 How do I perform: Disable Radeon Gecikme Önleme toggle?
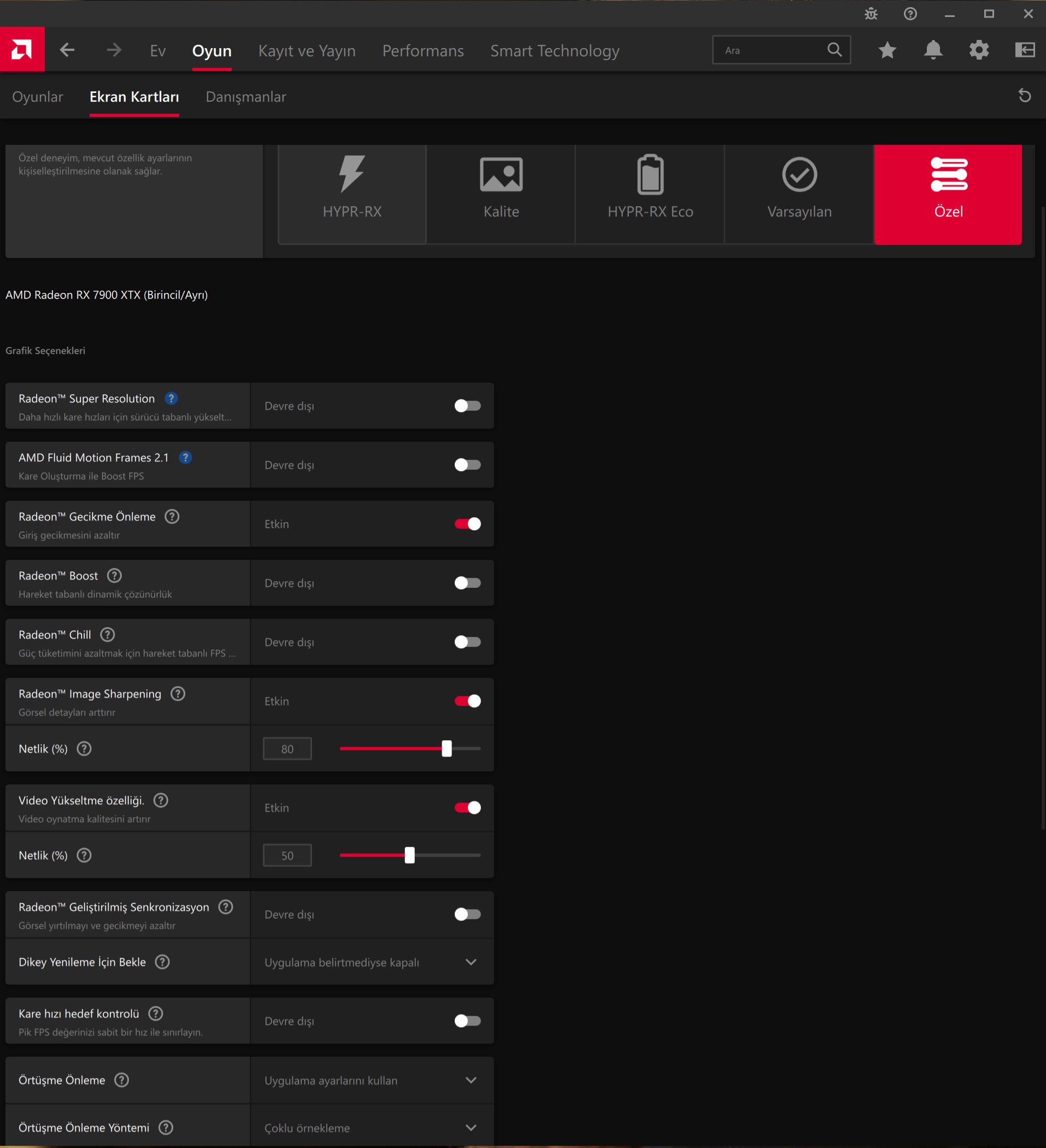point(467,524)
